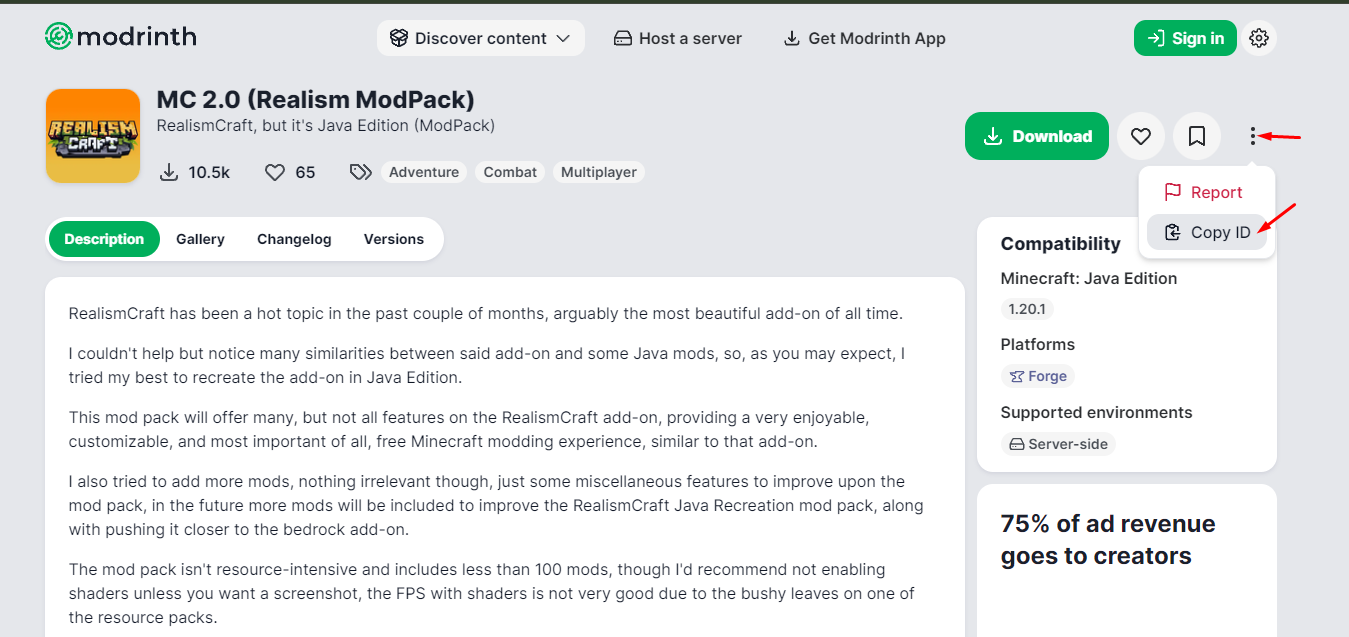Click the tags icon beside Adventure
This screenshot has height=637, width=1349.
360,172
